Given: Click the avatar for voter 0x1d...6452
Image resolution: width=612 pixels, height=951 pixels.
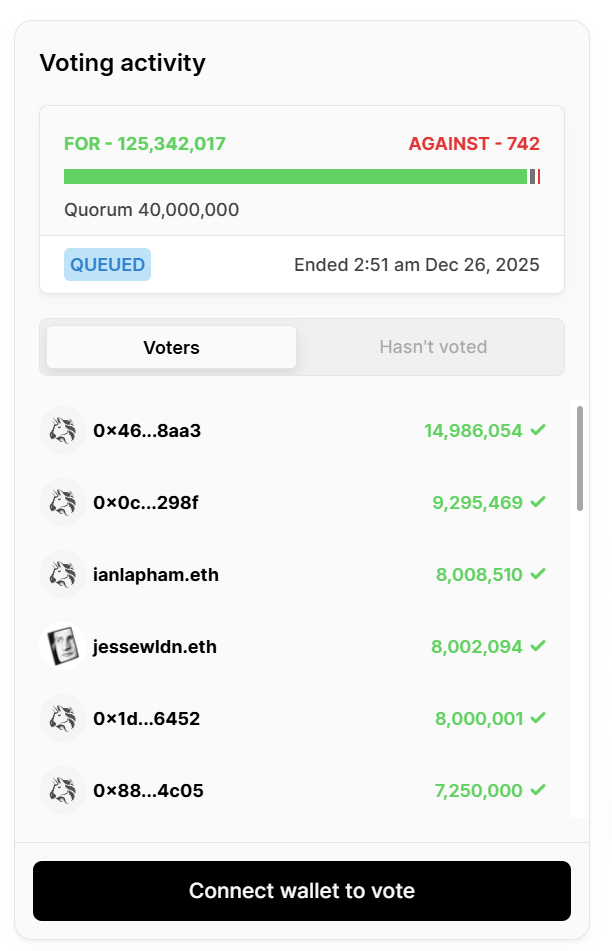Looking at the screenshot, I should (62, 718).
